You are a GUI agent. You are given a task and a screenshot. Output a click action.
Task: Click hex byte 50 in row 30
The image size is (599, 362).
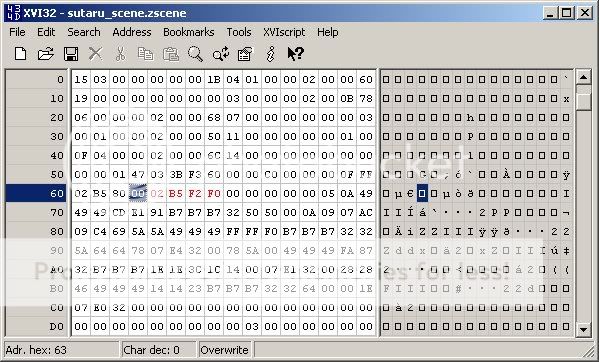tap(214, 136)
